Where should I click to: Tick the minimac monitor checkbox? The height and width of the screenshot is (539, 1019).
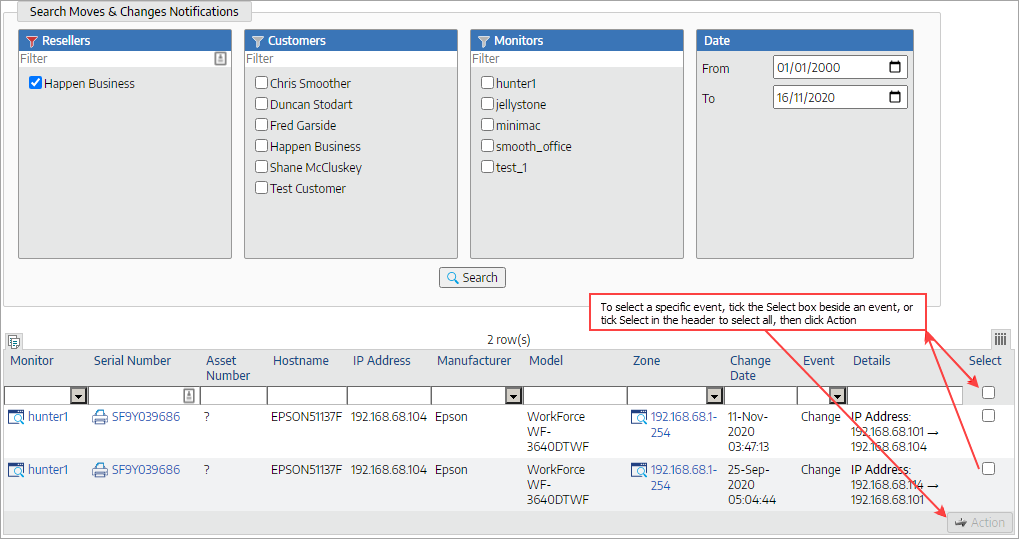(x=487, y=124)
